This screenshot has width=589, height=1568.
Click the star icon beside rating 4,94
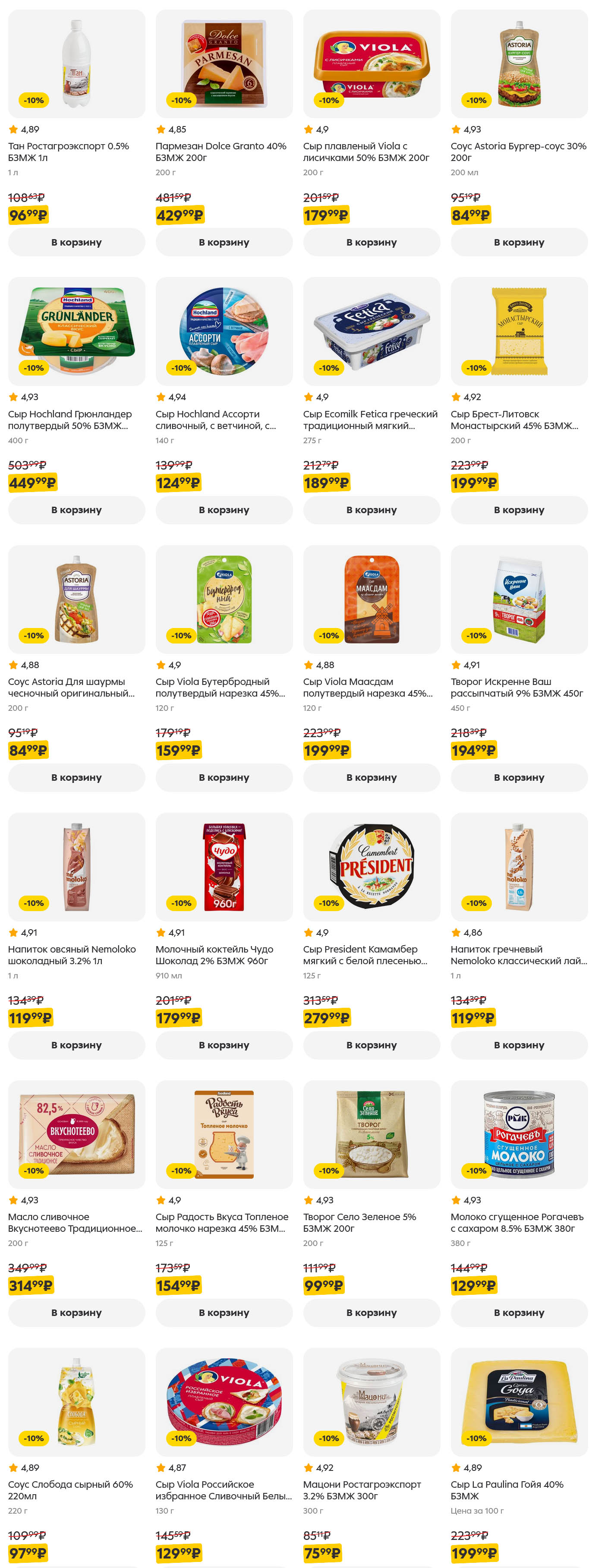161,397
